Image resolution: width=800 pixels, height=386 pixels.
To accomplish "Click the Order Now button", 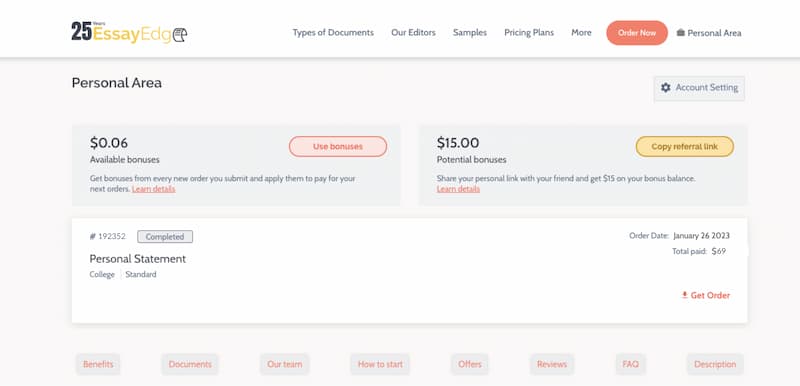I will tap(637, 33).
